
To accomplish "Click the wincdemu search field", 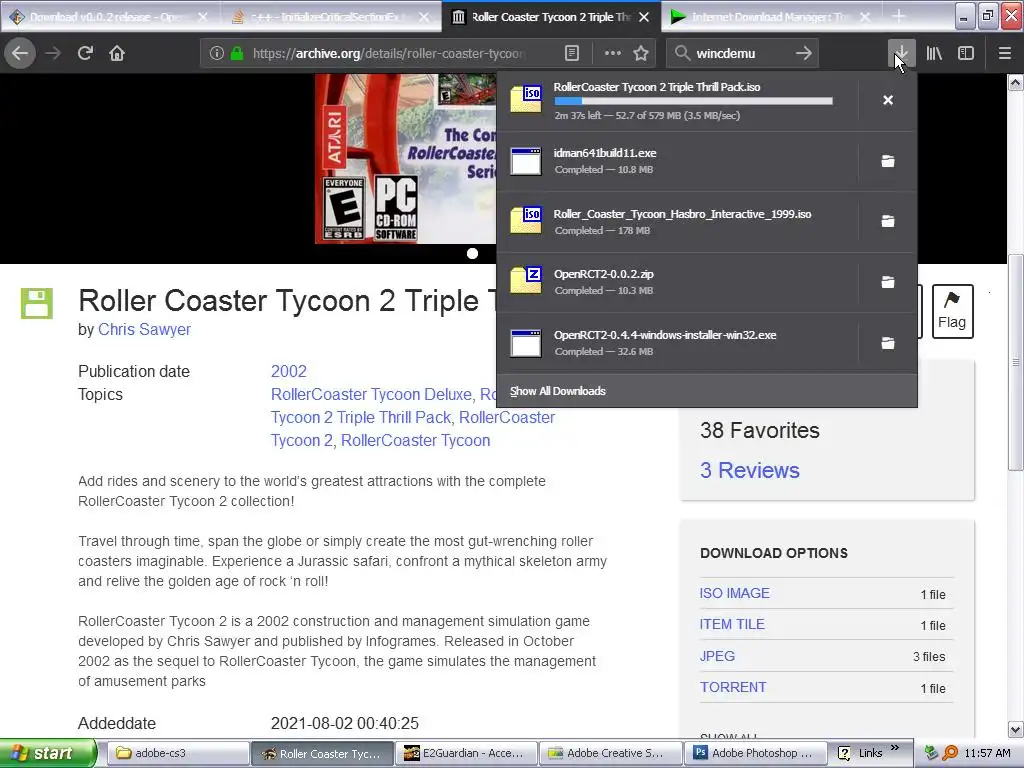I will [x=741, y=53].
